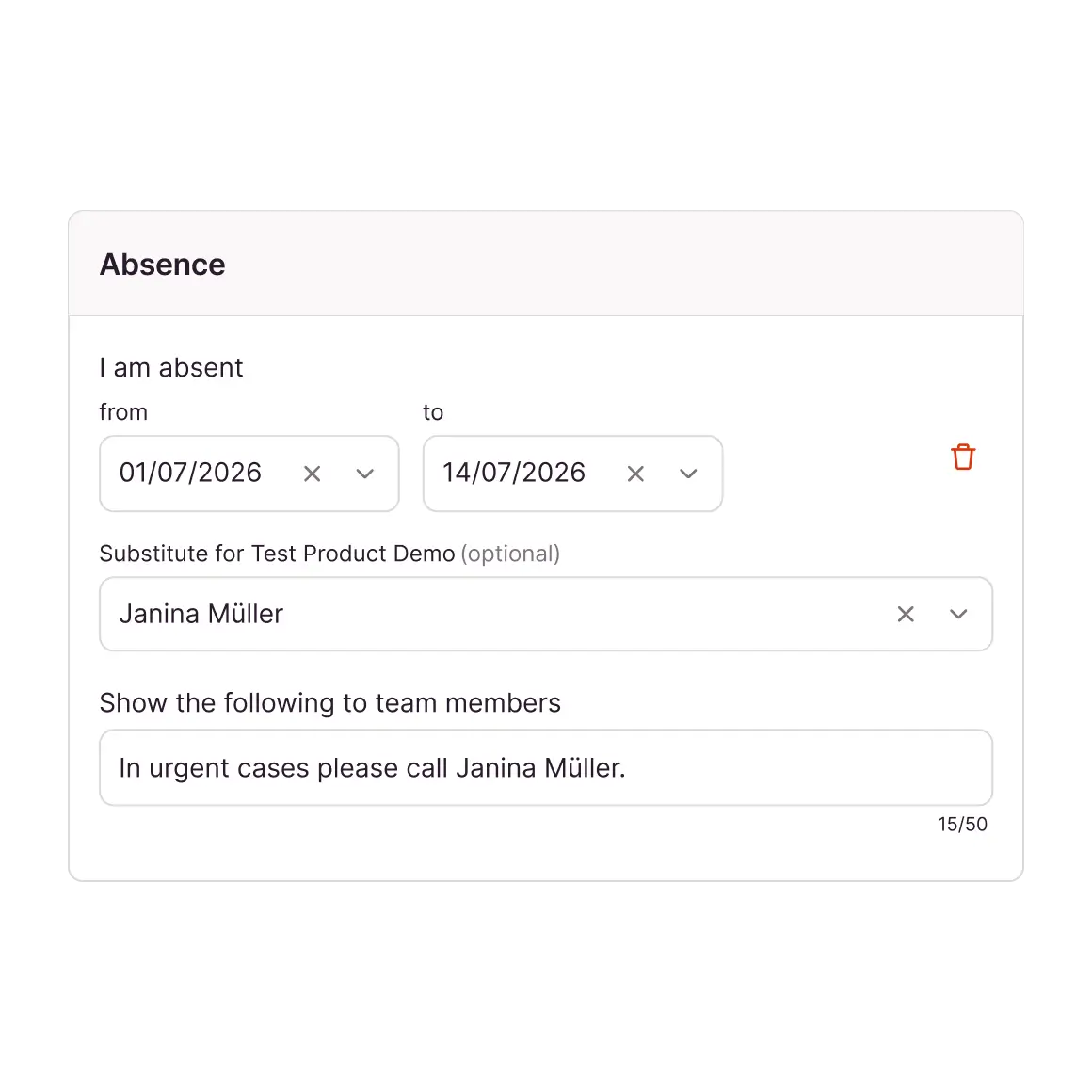Click the 'I am absent' label
Viewport: 1092px width, 1092px height.
tap(171, 367)
